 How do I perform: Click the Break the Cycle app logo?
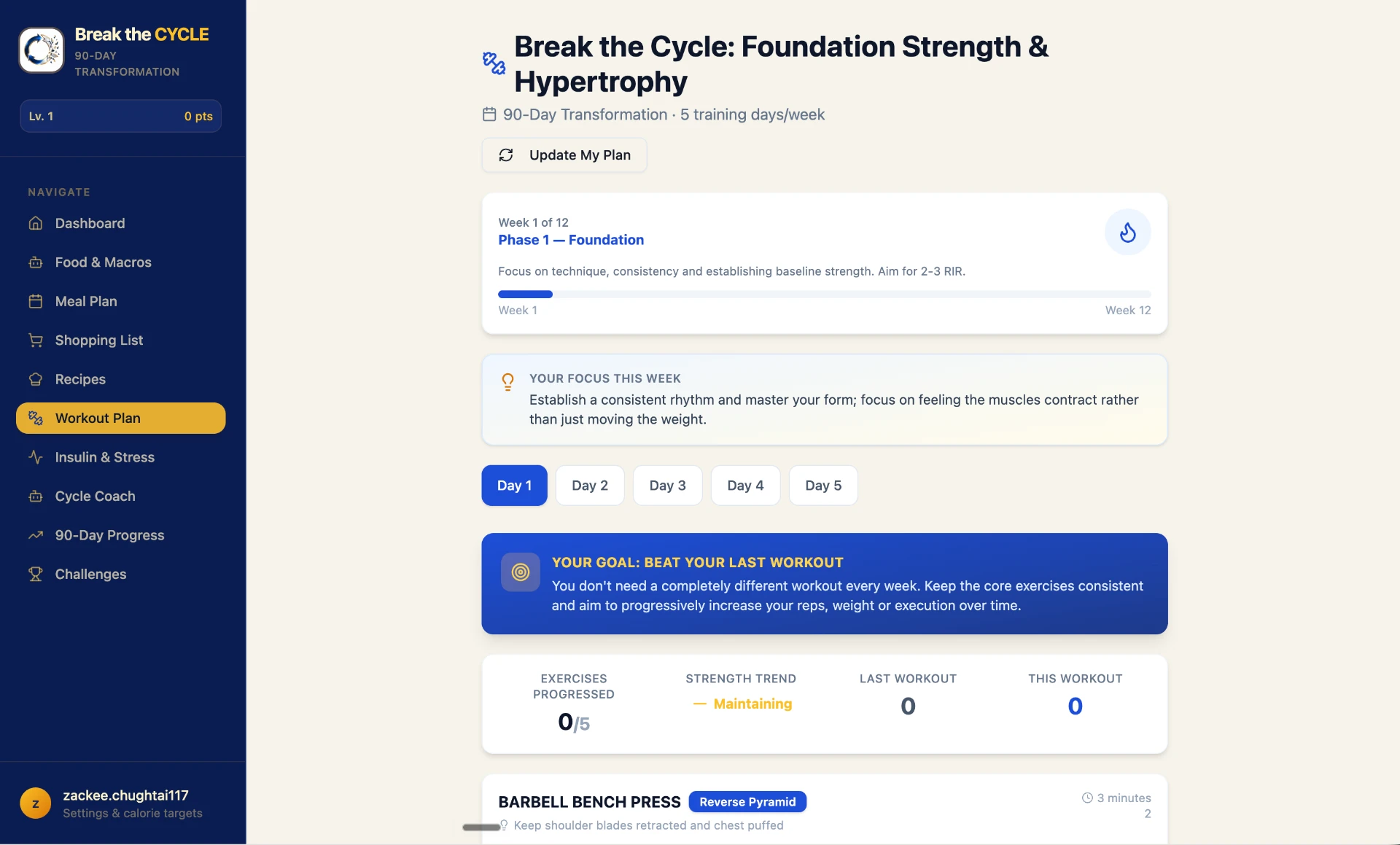42,50
